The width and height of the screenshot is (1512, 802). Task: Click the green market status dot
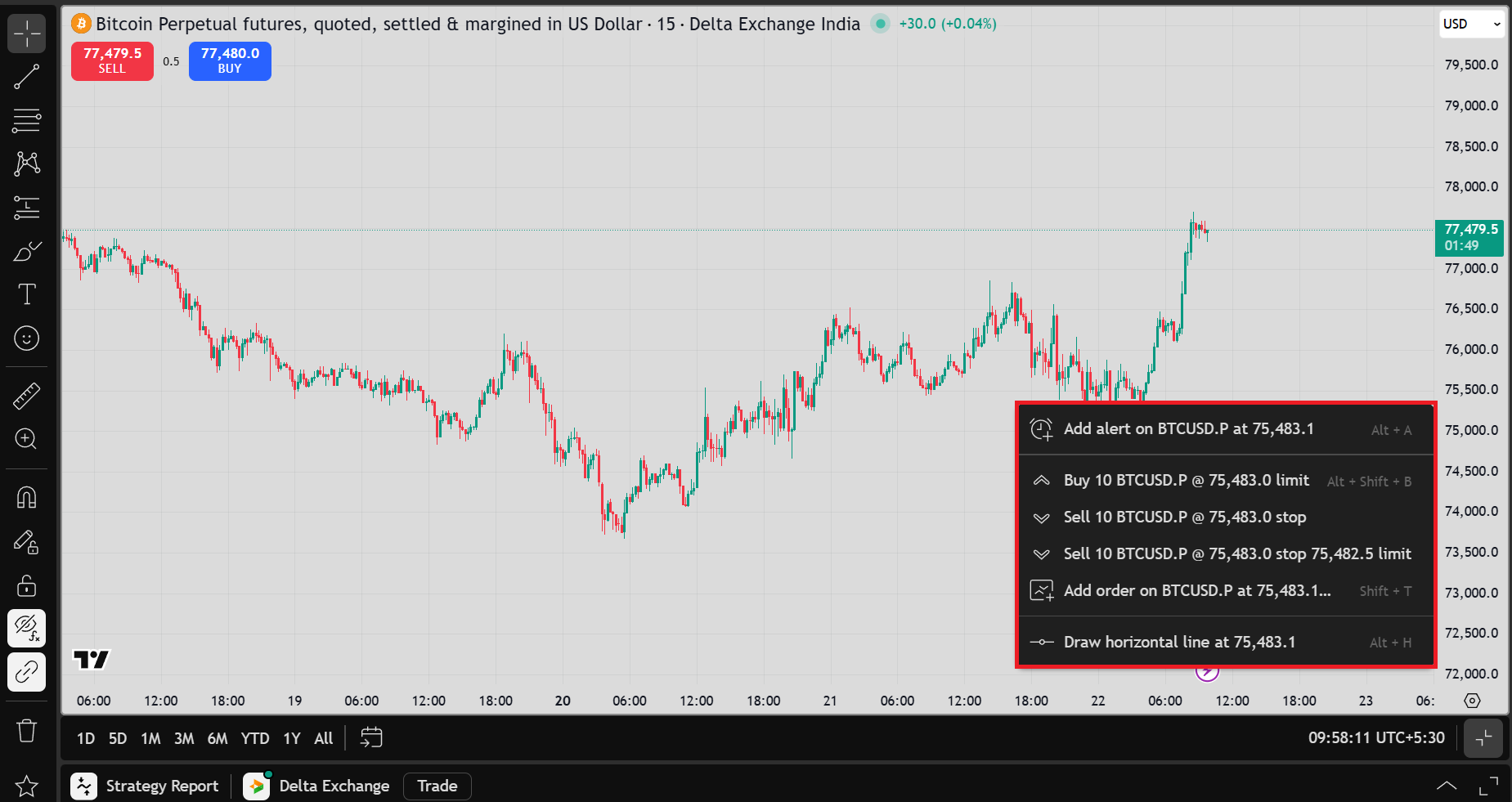click(880, 24)
